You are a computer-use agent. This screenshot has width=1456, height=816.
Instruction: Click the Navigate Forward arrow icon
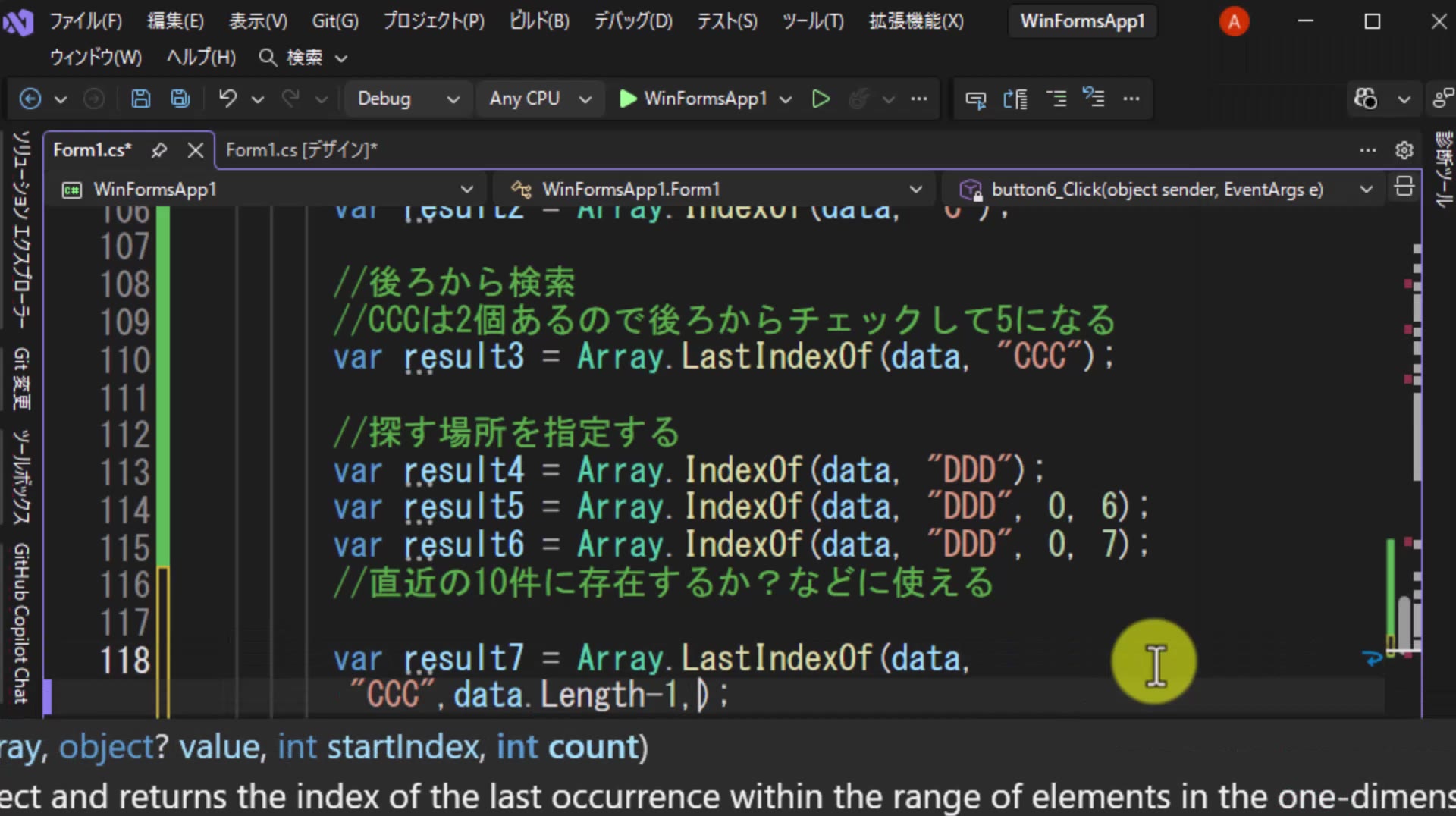coord(94,99)
